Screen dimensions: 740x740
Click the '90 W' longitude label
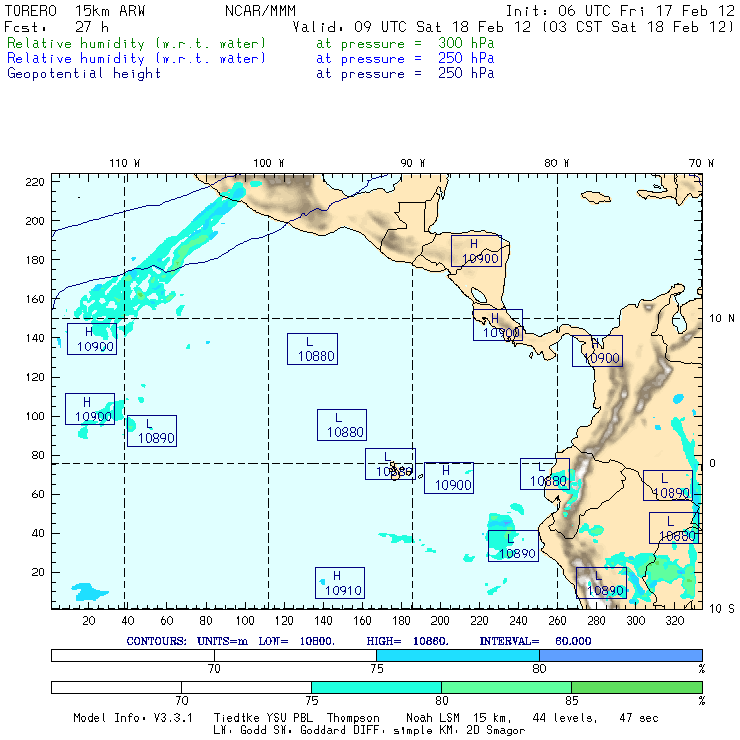pos(413,163)
